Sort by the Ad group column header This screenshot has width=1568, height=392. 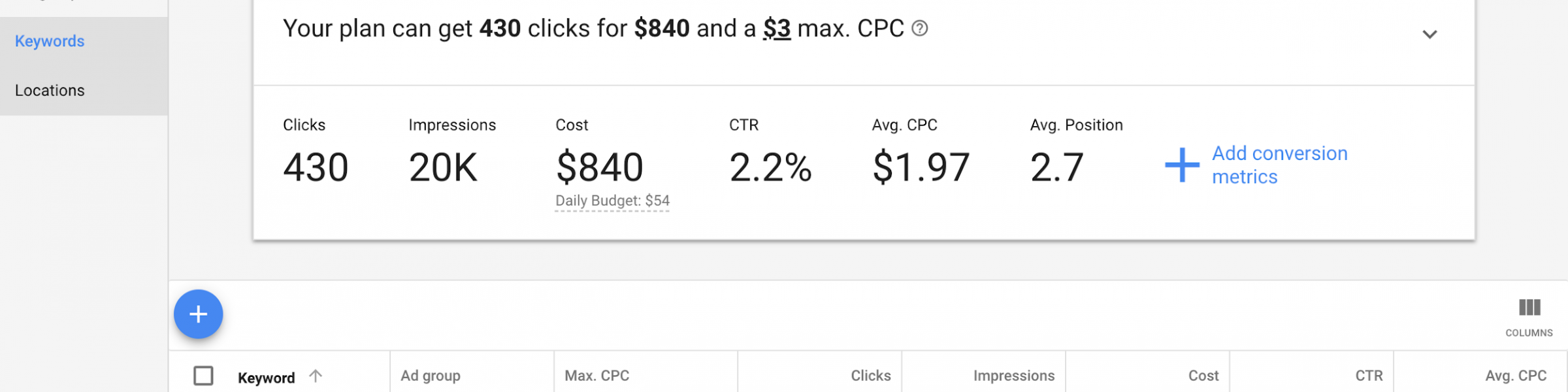coord(431,376)
